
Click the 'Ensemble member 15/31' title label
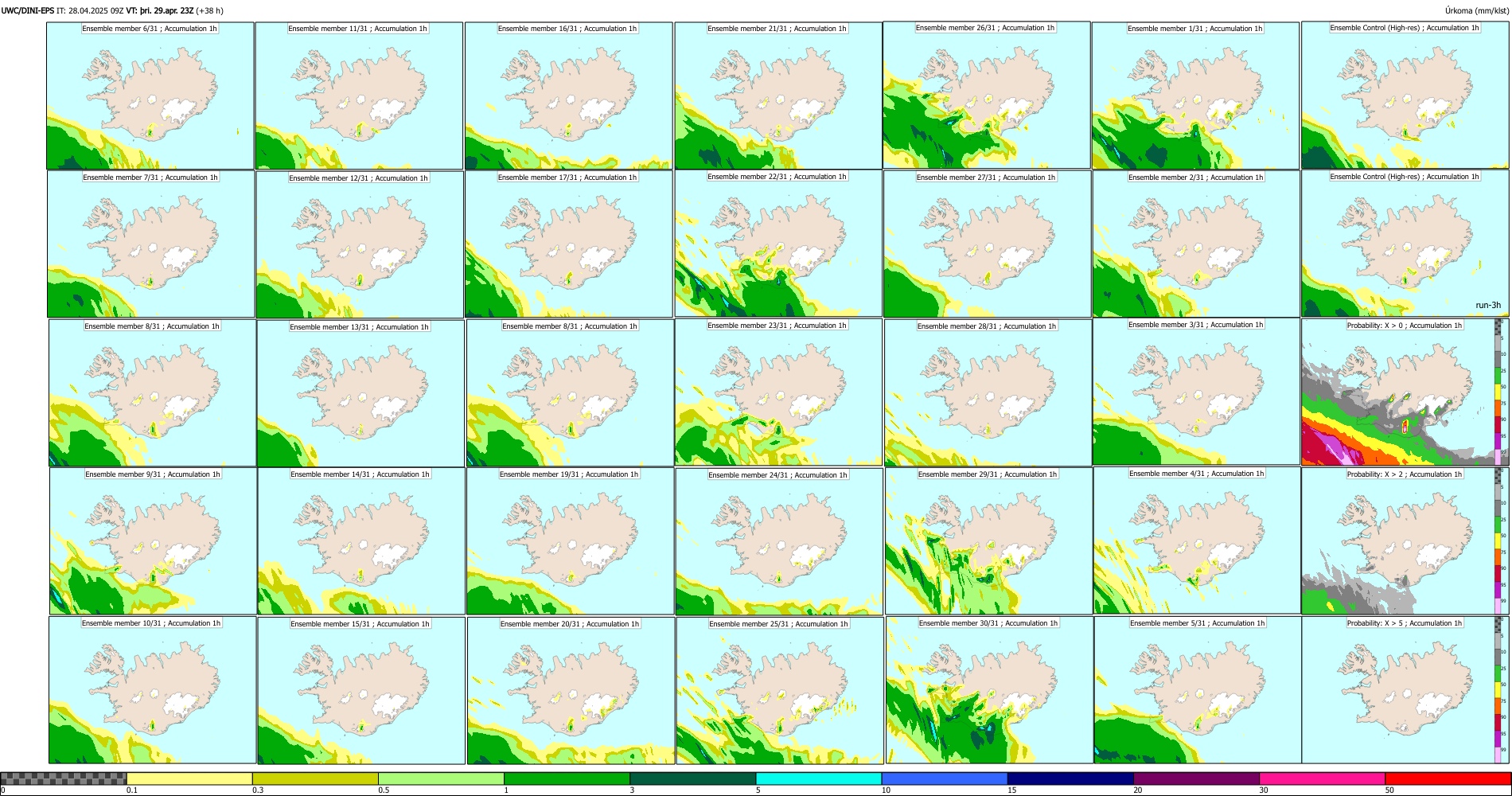pyautogui.click(x=360, y=624)
